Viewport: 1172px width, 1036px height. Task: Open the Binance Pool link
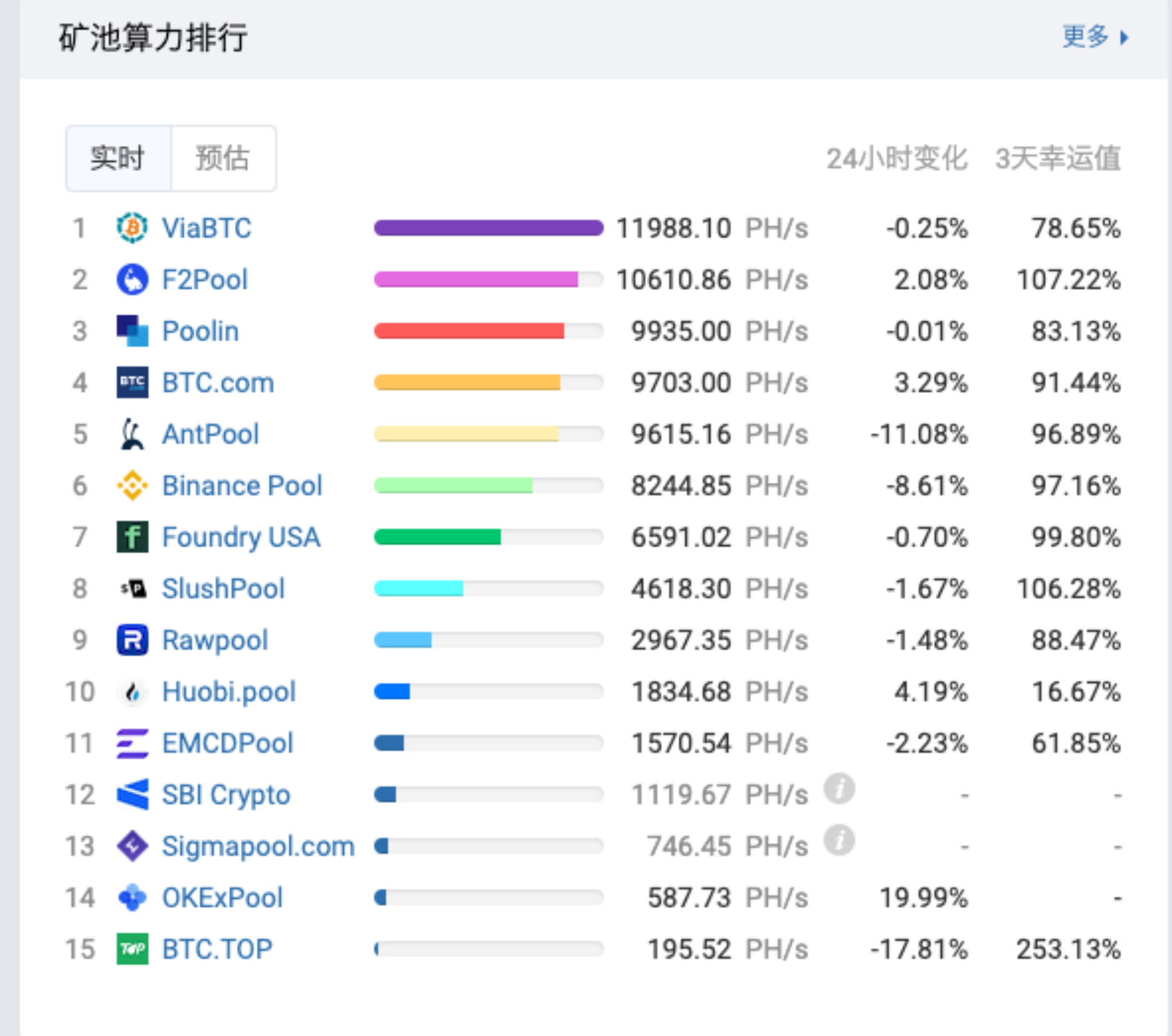pos(242,486)
